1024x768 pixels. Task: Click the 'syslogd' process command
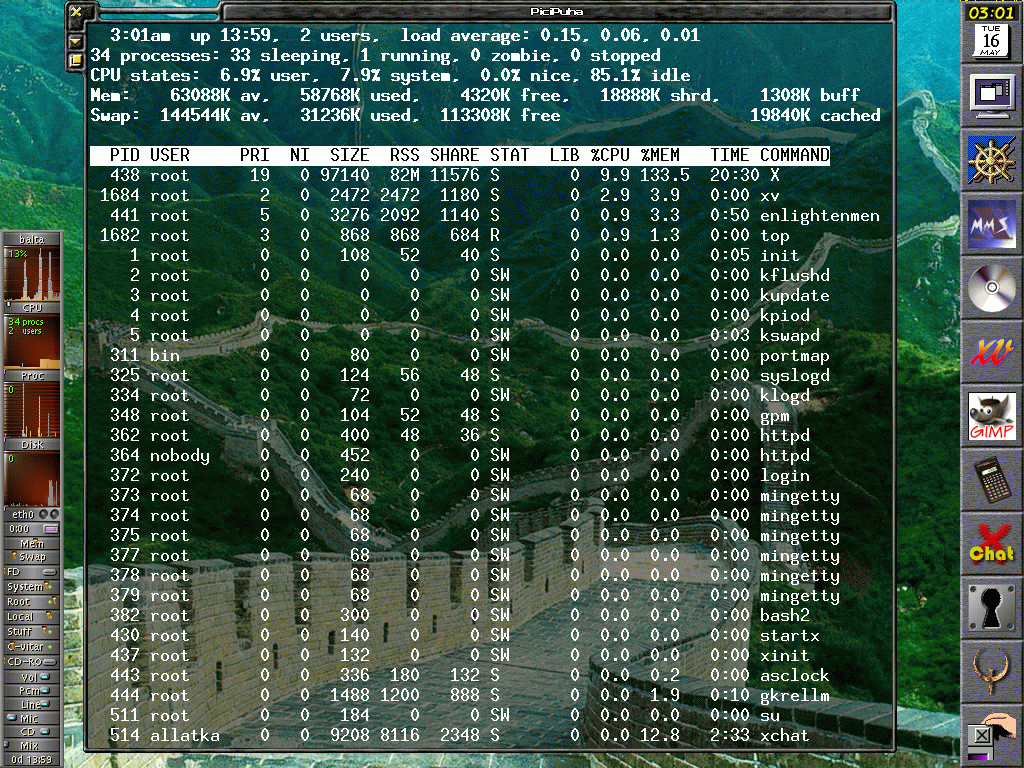click(795, 376)
